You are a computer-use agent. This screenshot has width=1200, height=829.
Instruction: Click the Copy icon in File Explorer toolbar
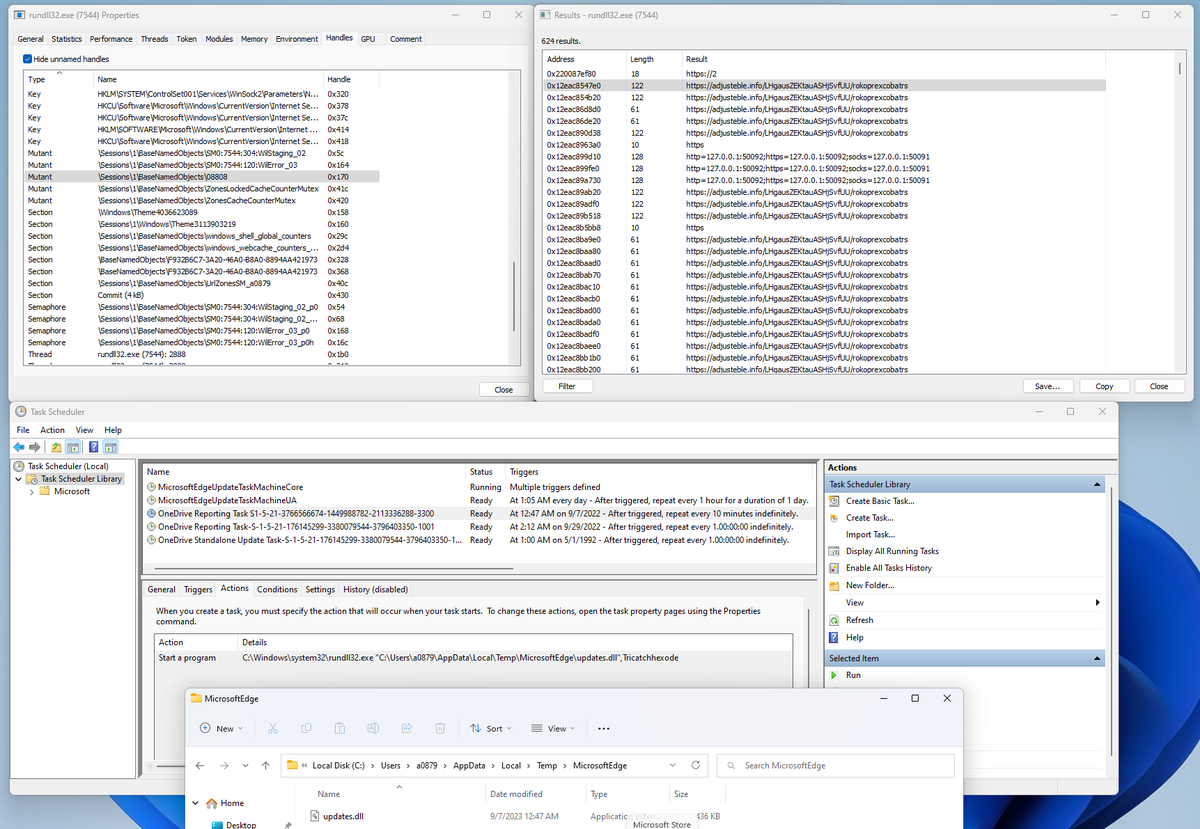click(x=305, y=728)
